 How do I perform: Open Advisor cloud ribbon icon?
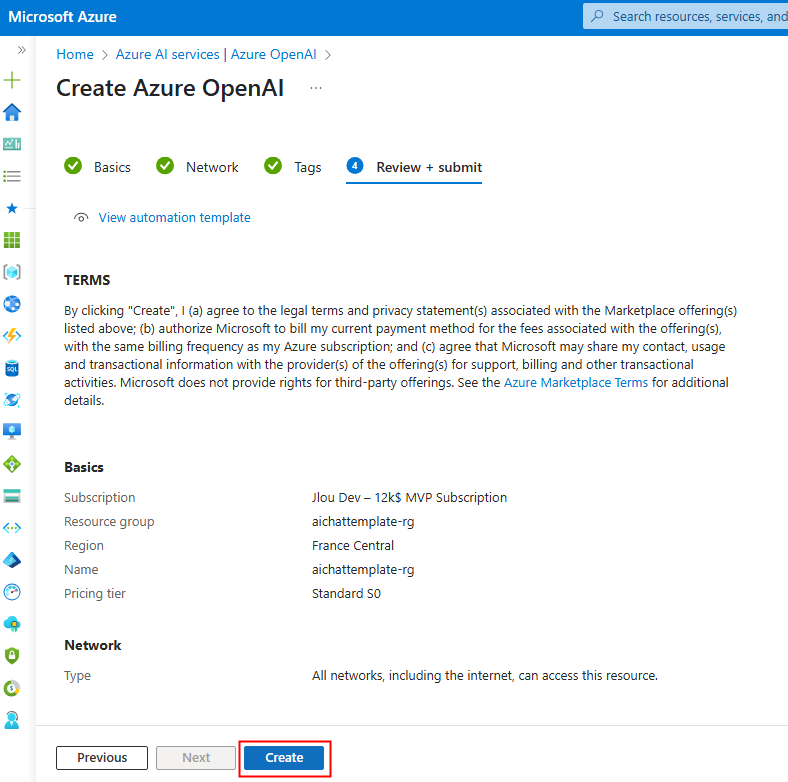(x=12, y=624)
